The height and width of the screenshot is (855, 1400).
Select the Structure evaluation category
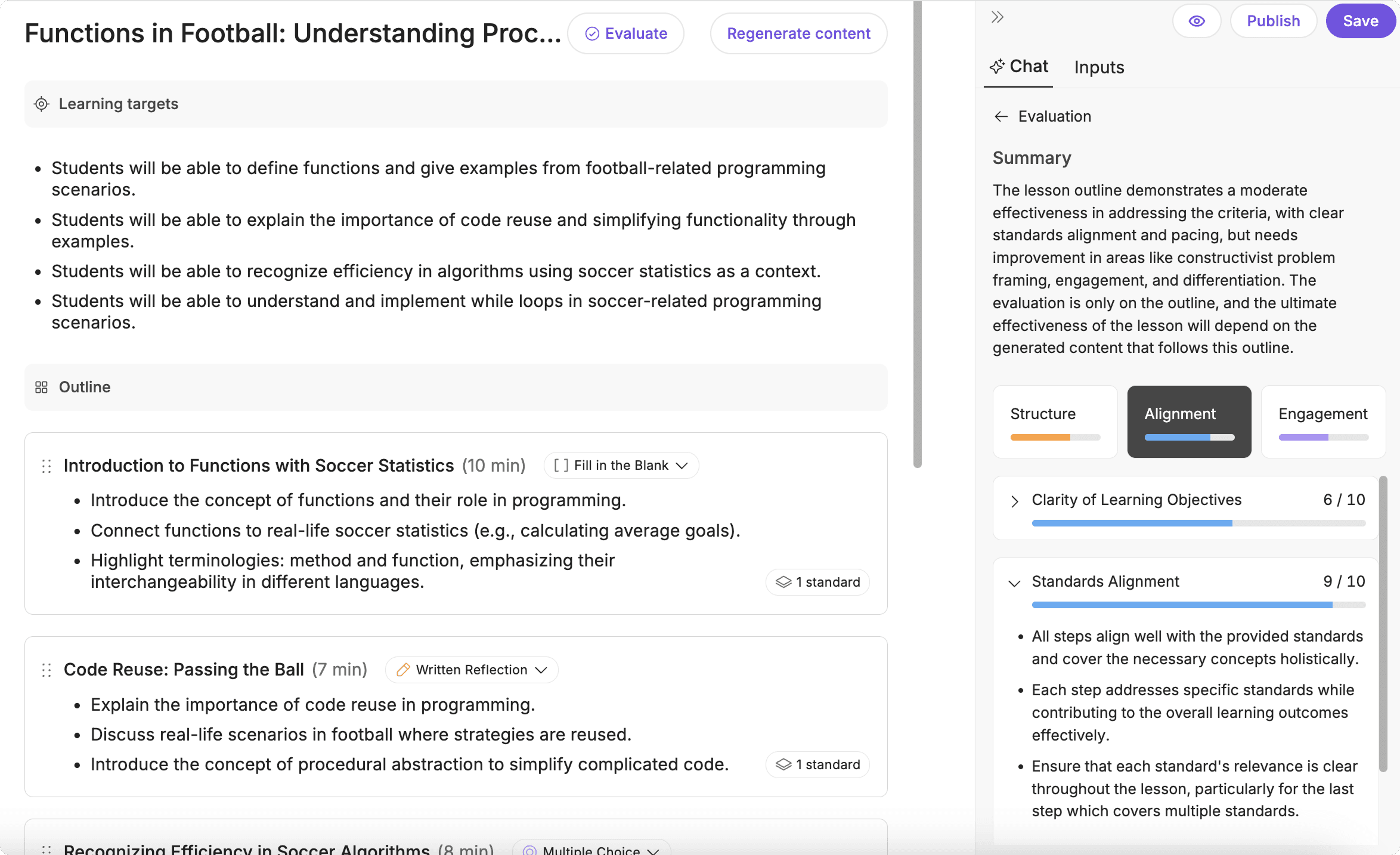[1055, 422]
